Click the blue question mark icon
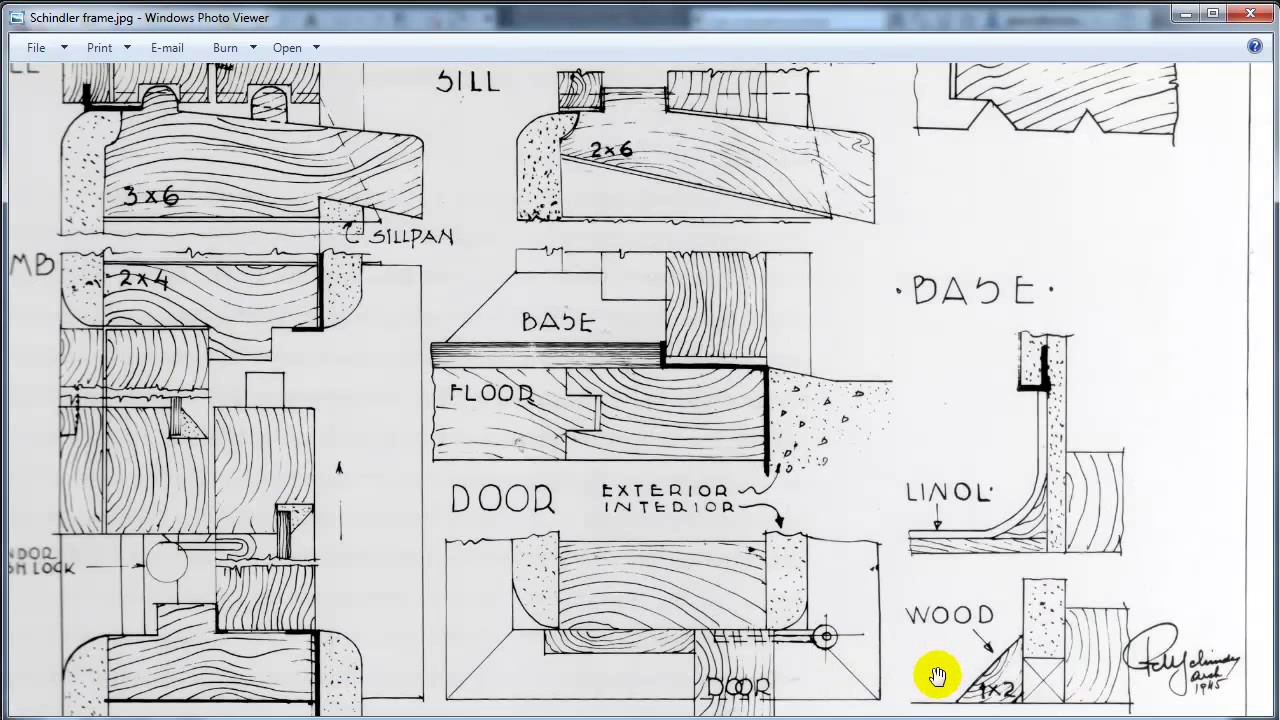This screenshot has height=720, width=1280. [x=1255, y=47]
